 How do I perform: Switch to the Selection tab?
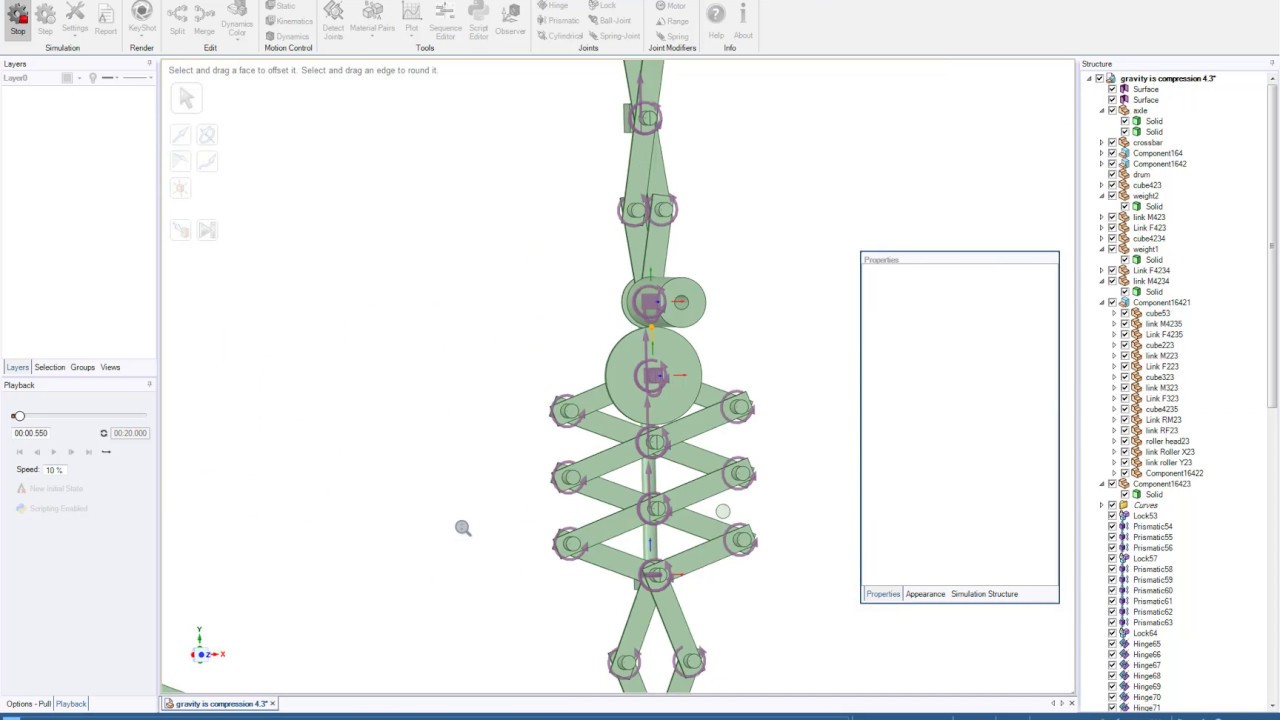click(49, 367)
